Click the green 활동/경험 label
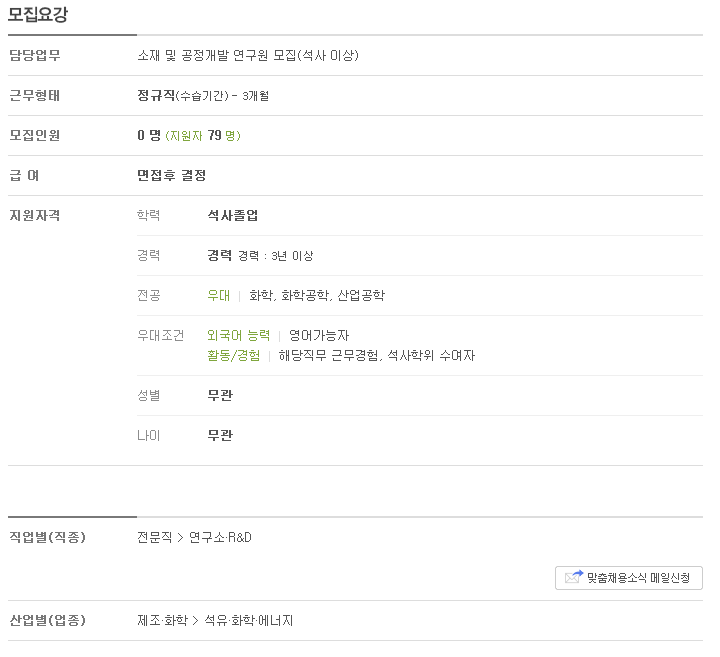The height and width of the screenshot is (657, 720). (233, 355)
